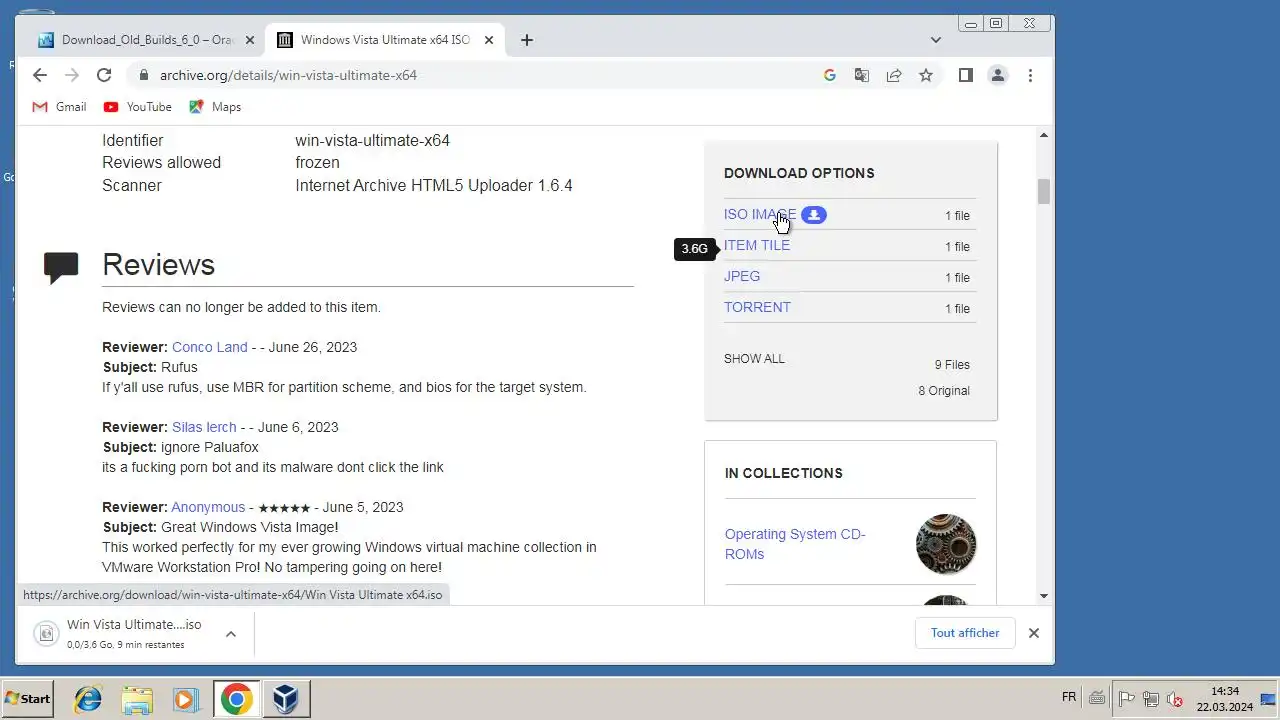Open Action Center flag tray icon
Image resolution: width=1280 pixels, height=720 pixels.
coord(1126,698)
